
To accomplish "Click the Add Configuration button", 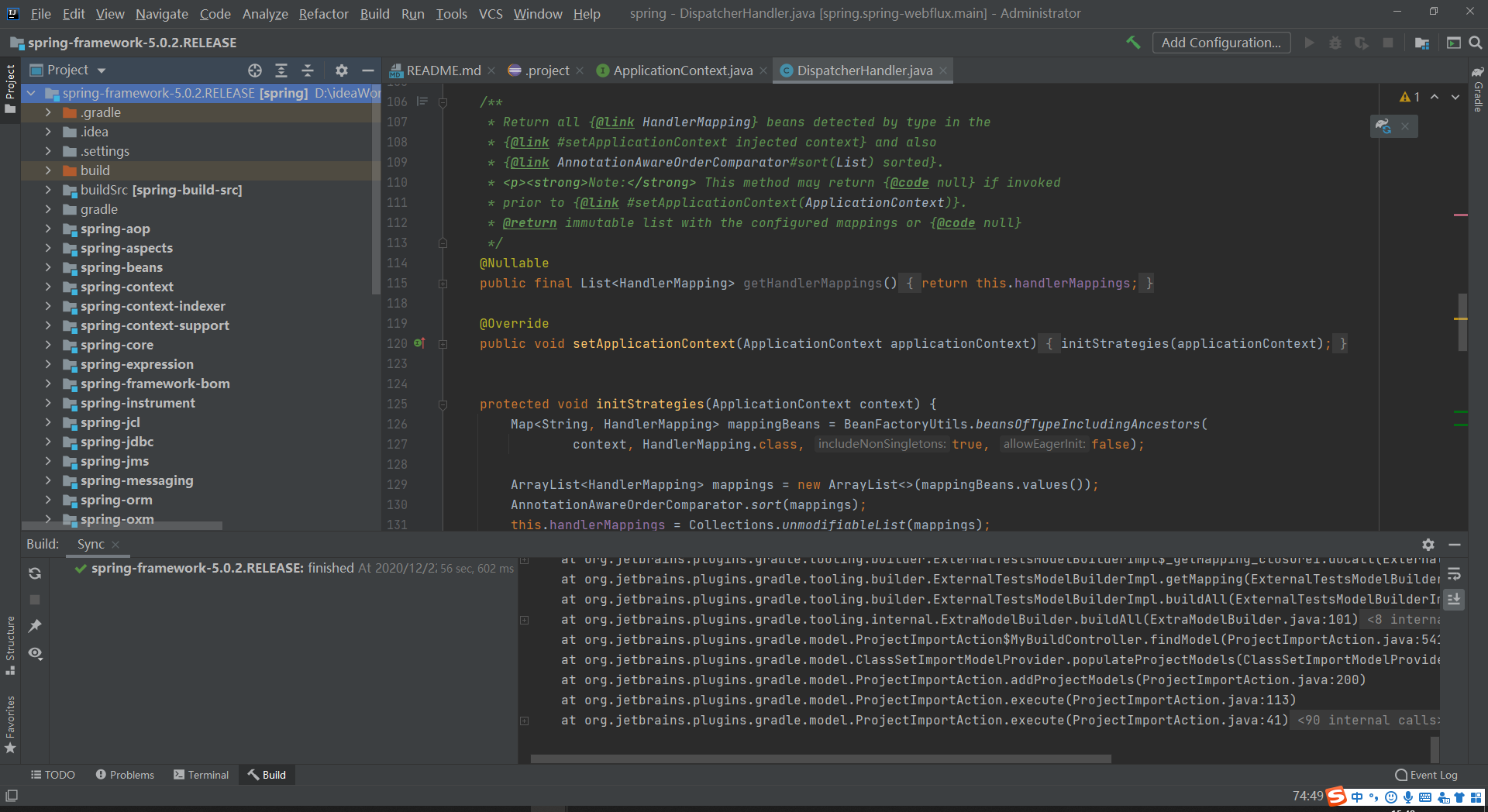I will (1221, 43).
